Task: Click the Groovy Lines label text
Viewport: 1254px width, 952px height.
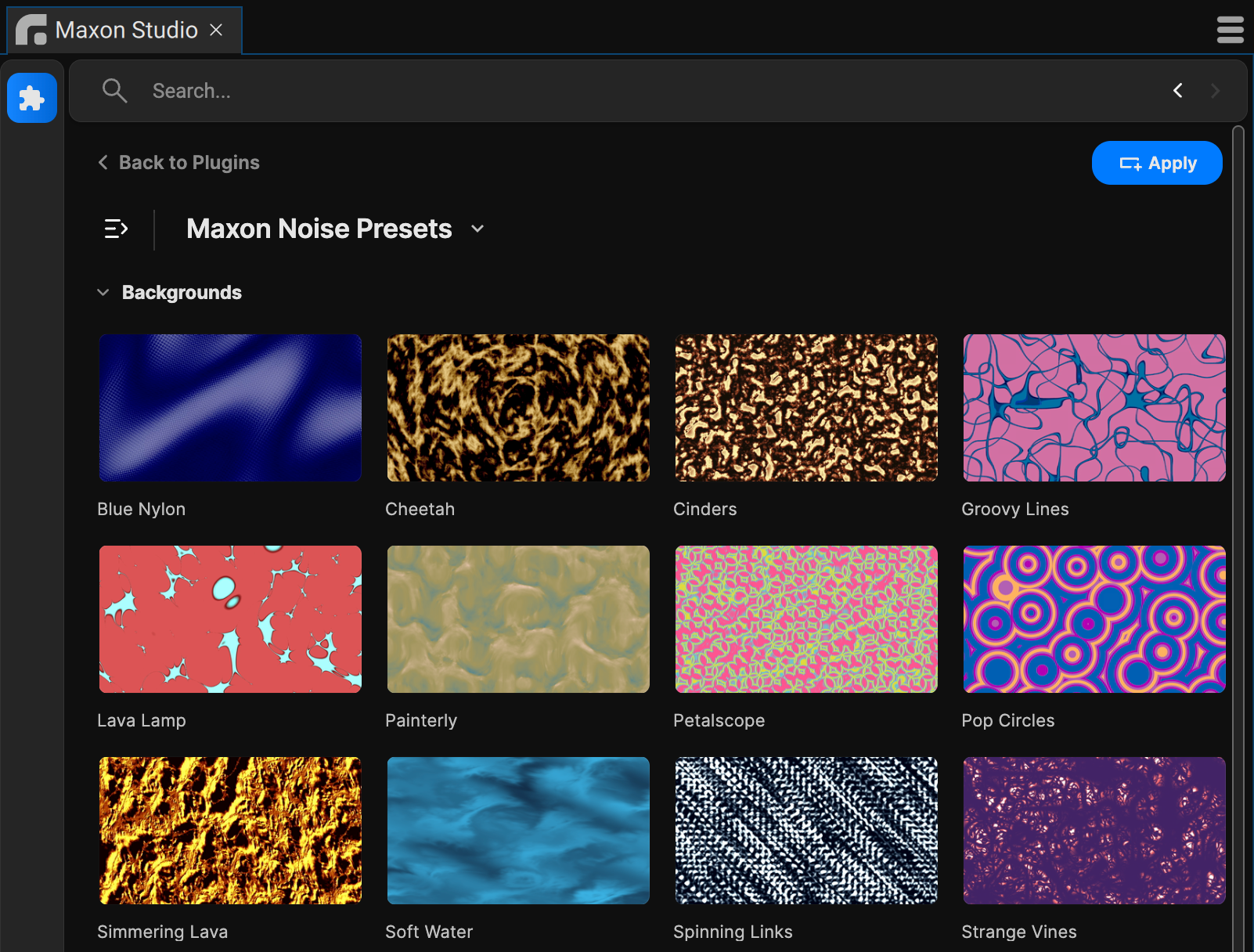Action: click(x=1015, y=509)
